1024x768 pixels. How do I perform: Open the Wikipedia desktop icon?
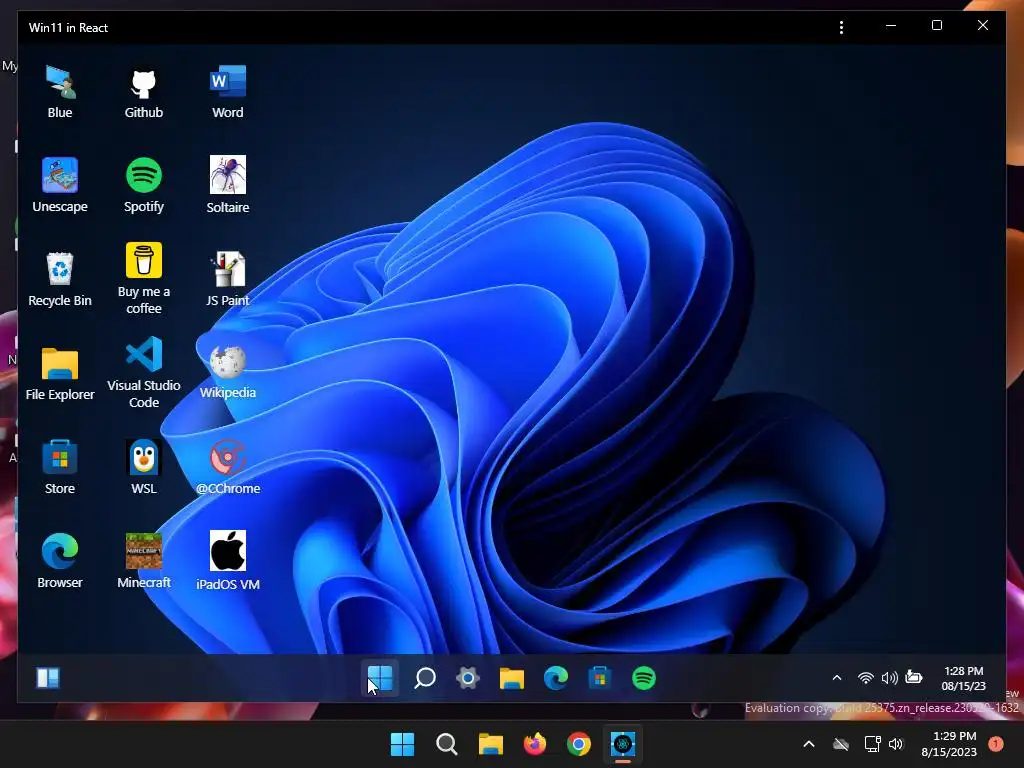point(228,372)
